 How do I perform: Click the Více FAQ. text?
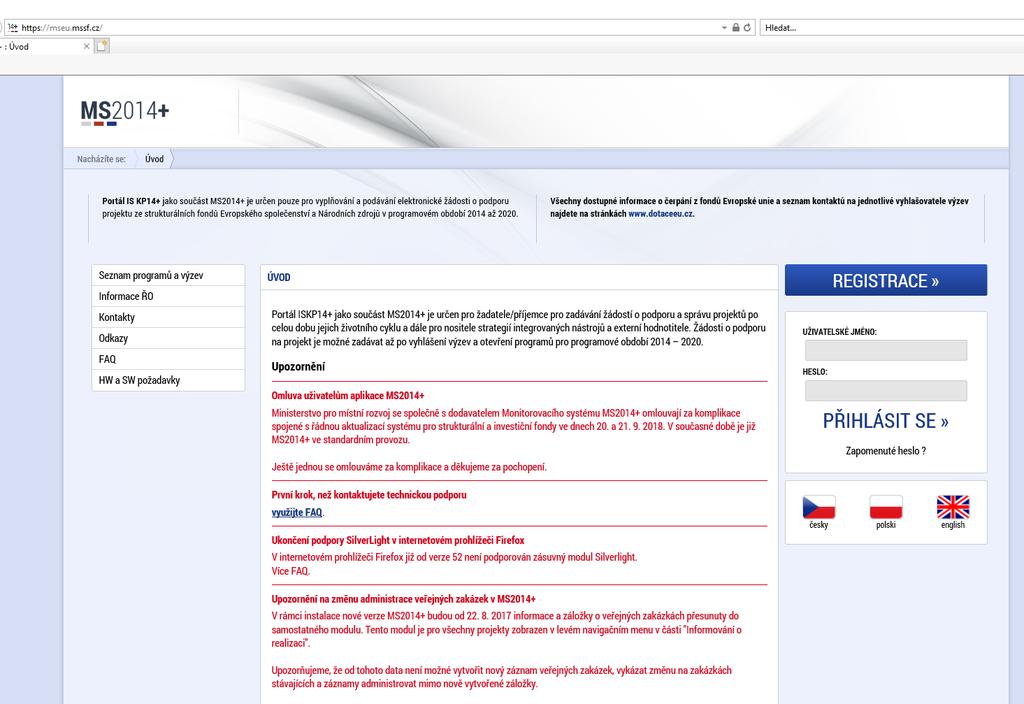click(291, 571)
